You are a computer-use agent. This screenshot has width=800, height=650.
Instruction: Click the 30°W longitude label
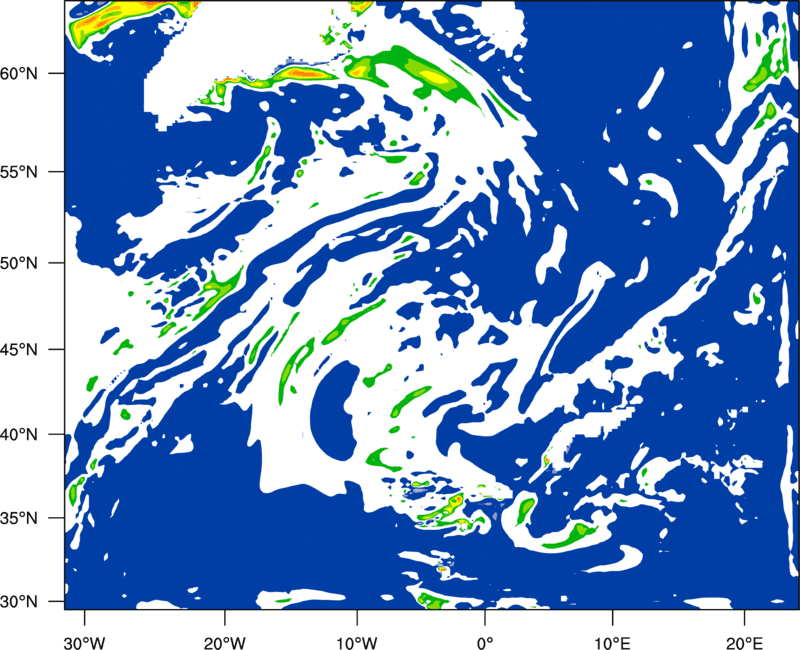tap(85, 642)
